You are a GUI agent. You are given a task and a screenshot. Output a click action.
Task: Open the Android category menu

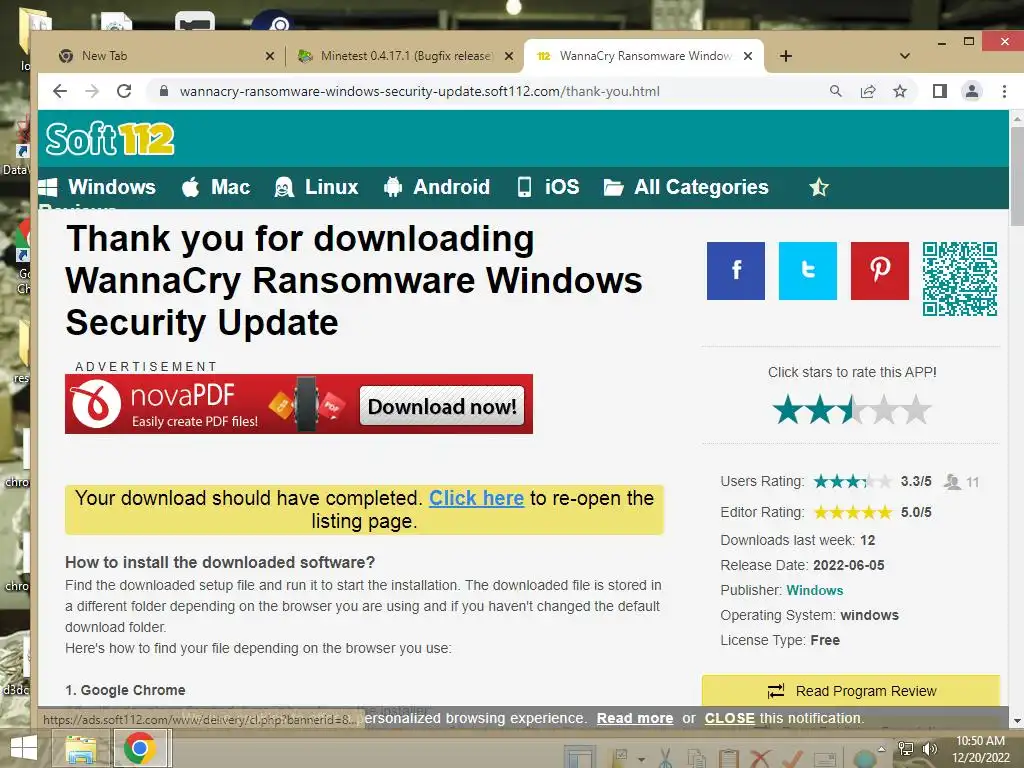(x=437, y=187)
